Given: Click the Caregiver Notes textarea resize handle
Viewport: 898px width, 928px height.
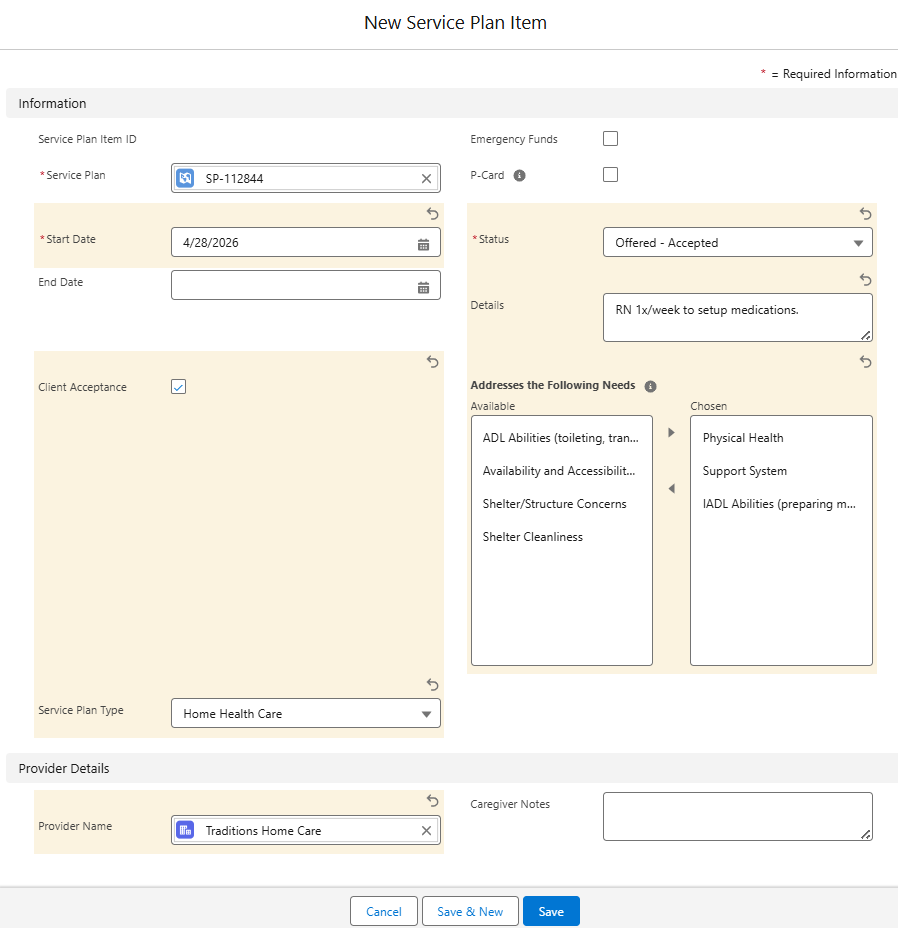Looking at the screenshot, I should (865, 834).
